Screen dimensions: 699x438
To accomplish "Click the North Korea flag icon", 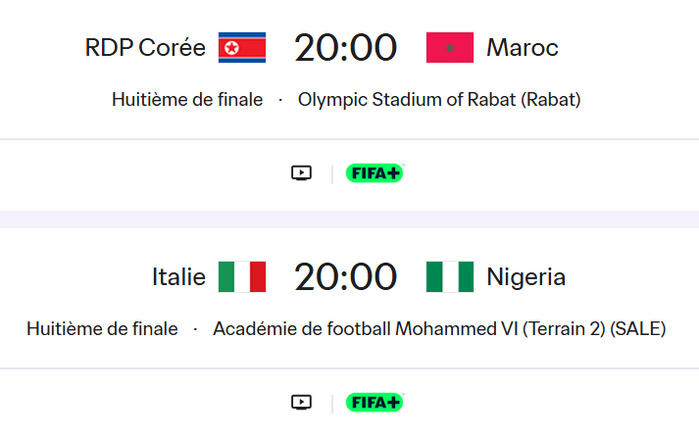I will coord(242,48).
